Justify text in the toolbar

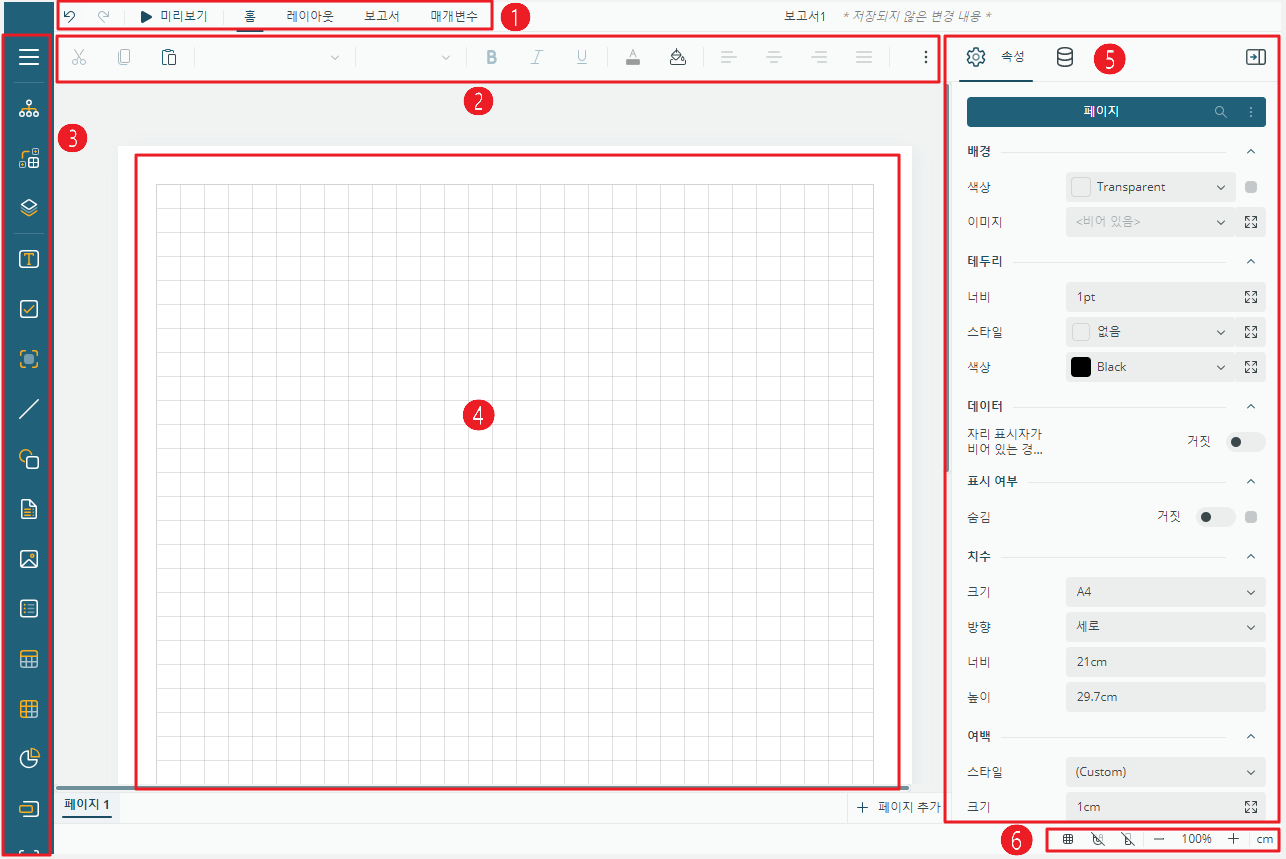coord(865,57)
